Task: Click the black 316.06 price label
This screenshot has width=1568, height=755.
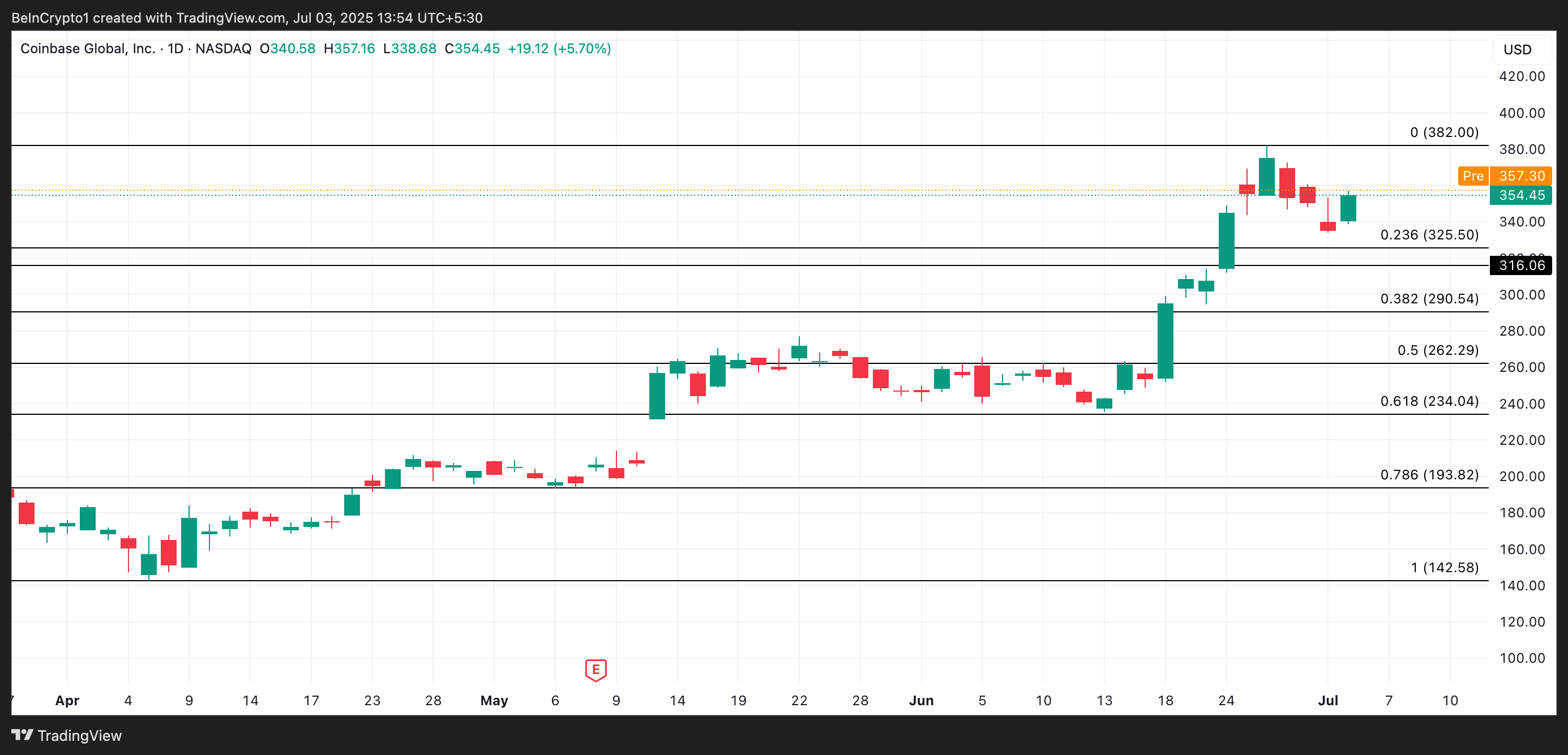Action: coord(1521,265)
